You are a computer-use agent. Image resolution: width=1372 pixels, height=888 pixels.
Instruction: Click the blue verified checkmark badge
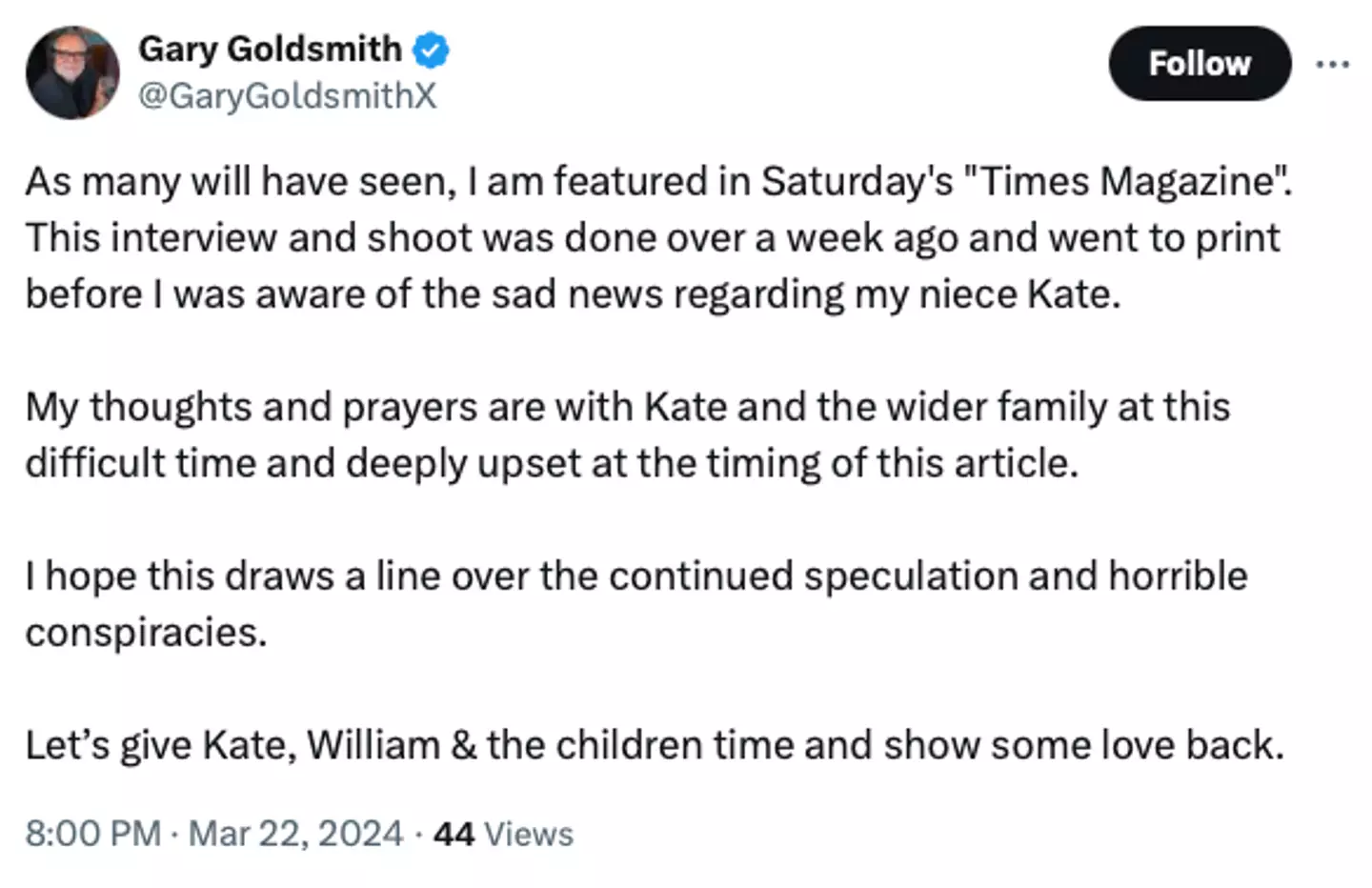[429, 49]
